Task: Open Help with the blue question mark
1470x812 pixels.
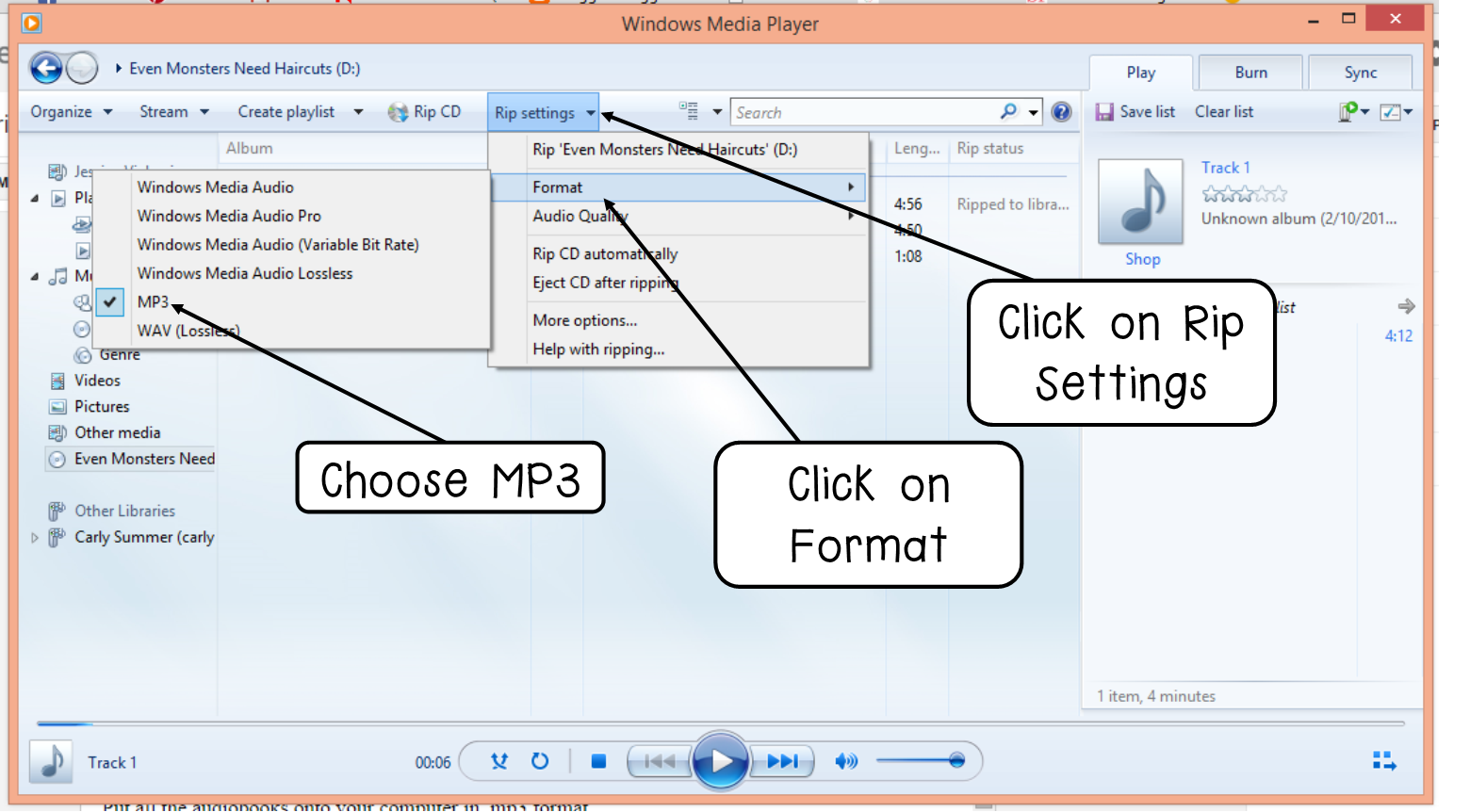Action: point(1061,112)
